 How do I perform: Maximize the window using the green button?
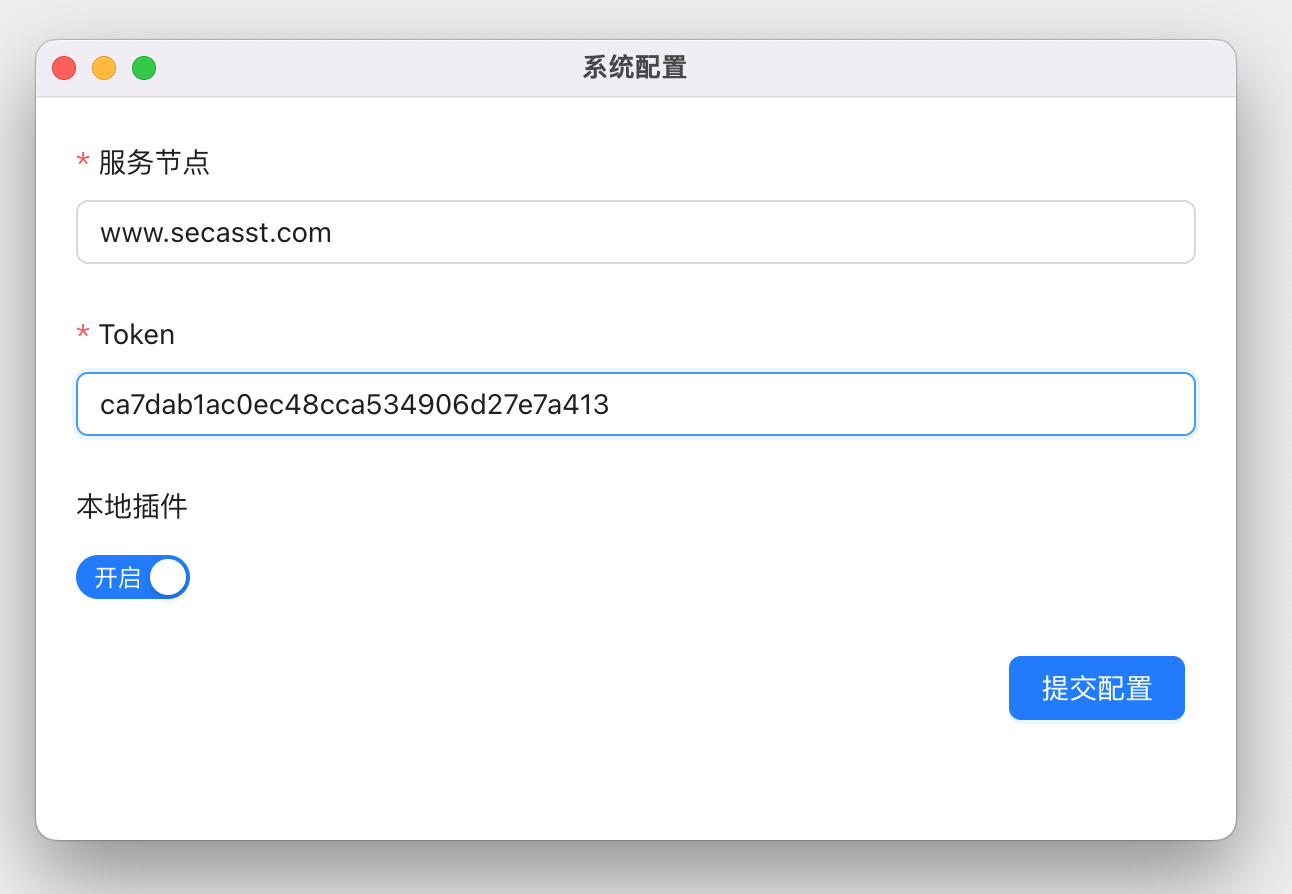tap(144, 68)
